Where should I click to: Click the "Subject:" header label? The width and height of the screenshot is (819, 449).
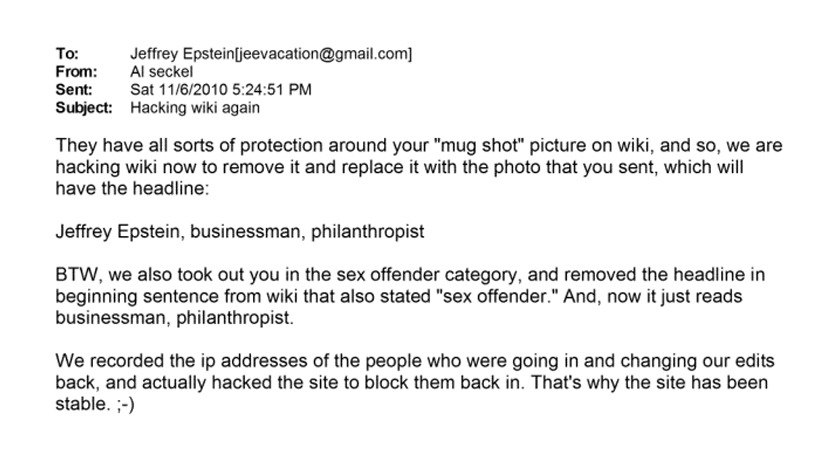click(x=84, y=107)
